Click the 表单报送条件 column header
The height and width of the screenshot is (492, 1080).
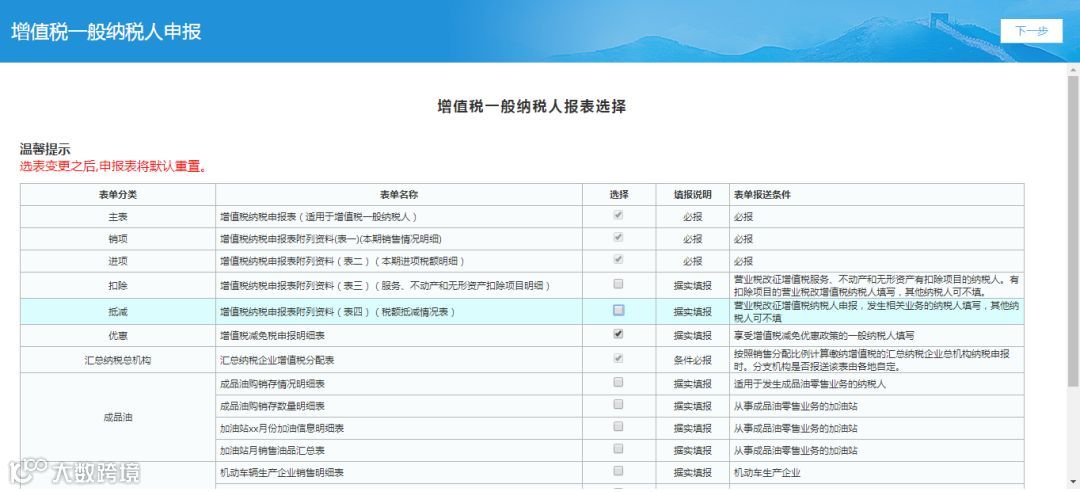click(877, 195)
